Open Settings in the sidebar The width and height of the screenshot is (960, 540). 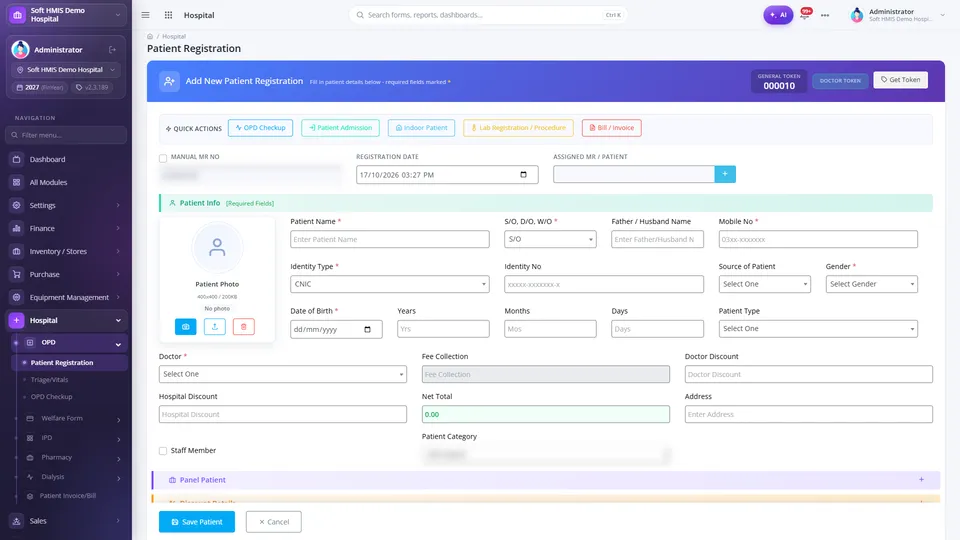point(66,205)
